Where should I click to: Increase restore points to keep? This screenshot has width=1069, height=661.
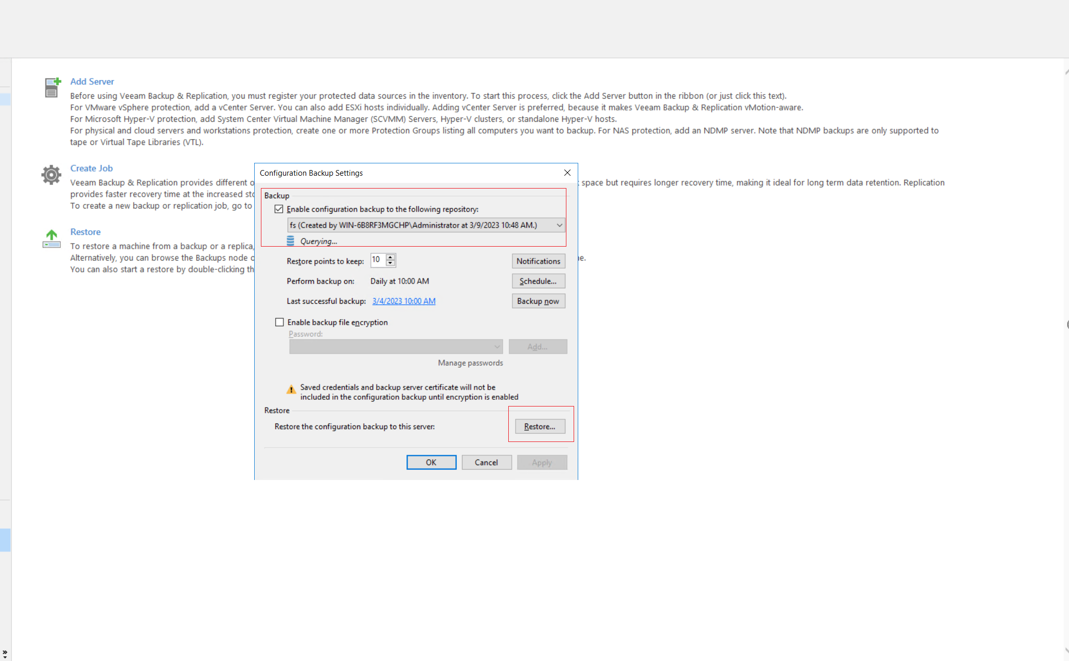point(391,257)
